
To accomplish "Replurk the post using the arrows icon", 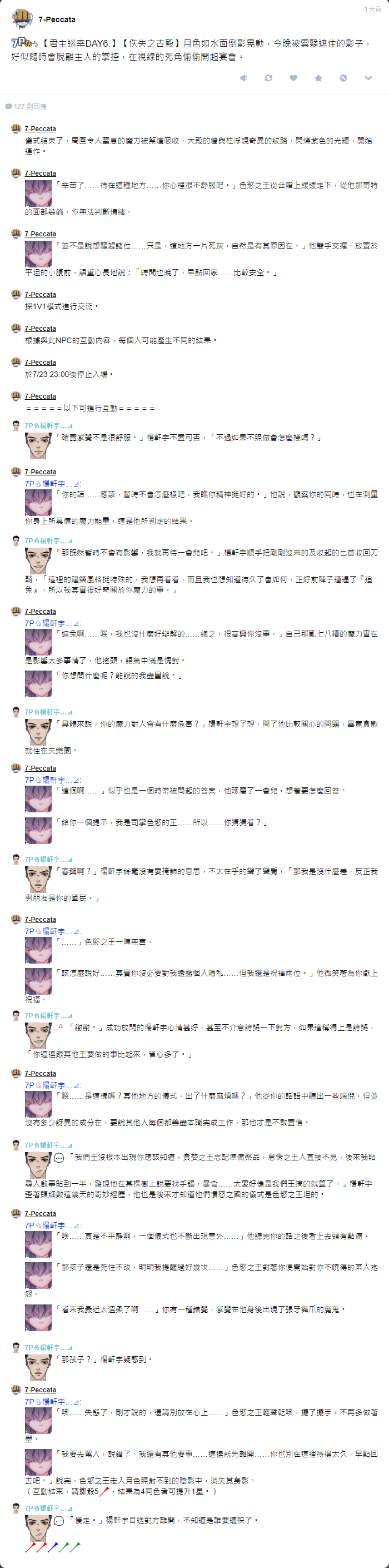I will click(x=268, y=78).
